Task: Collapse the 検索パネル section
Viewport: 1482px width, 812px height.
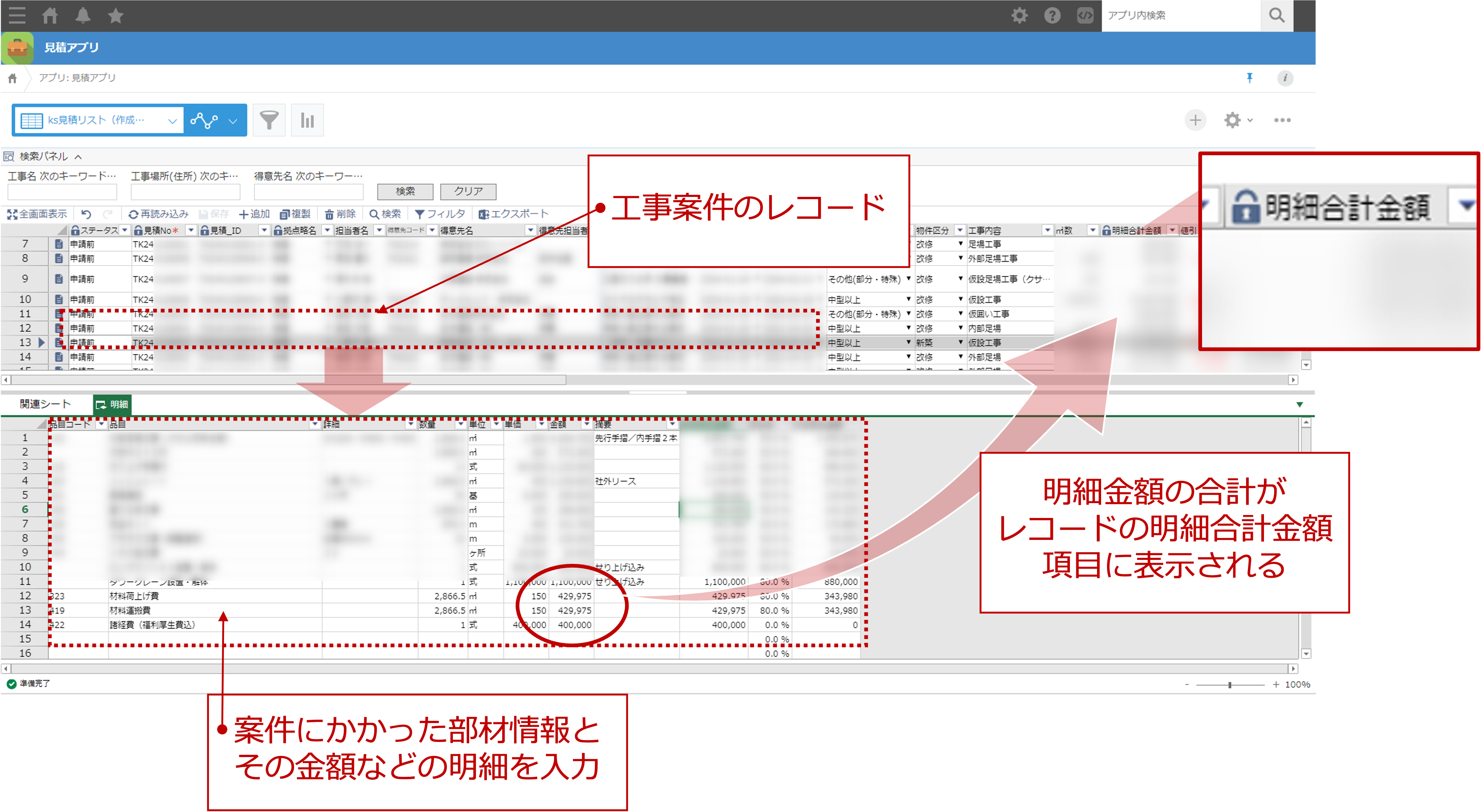Action: point(78,156)
